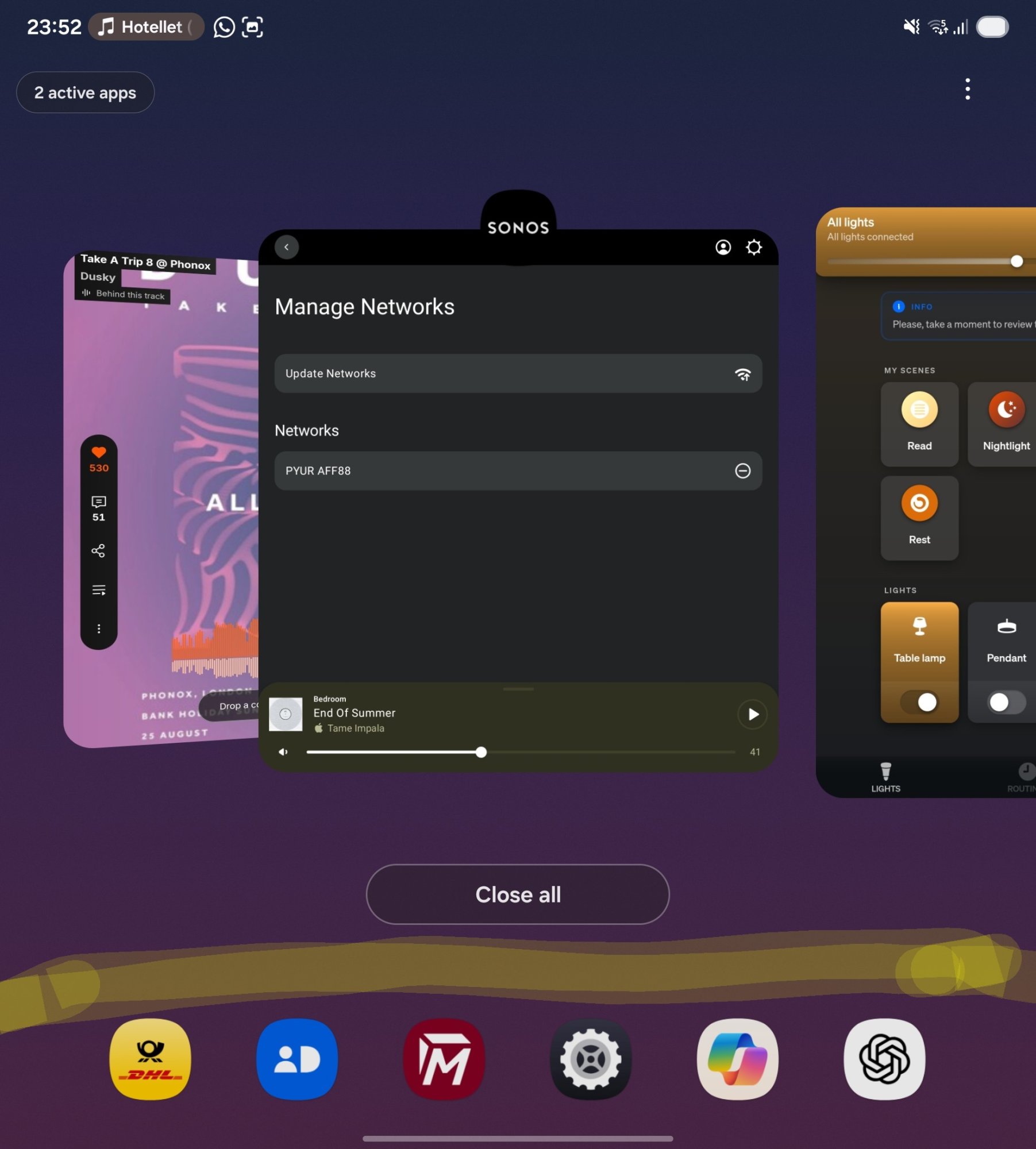Open the red M app in dock
The height and width of the screenshot is (1149, 1036).
(444, 1059)
